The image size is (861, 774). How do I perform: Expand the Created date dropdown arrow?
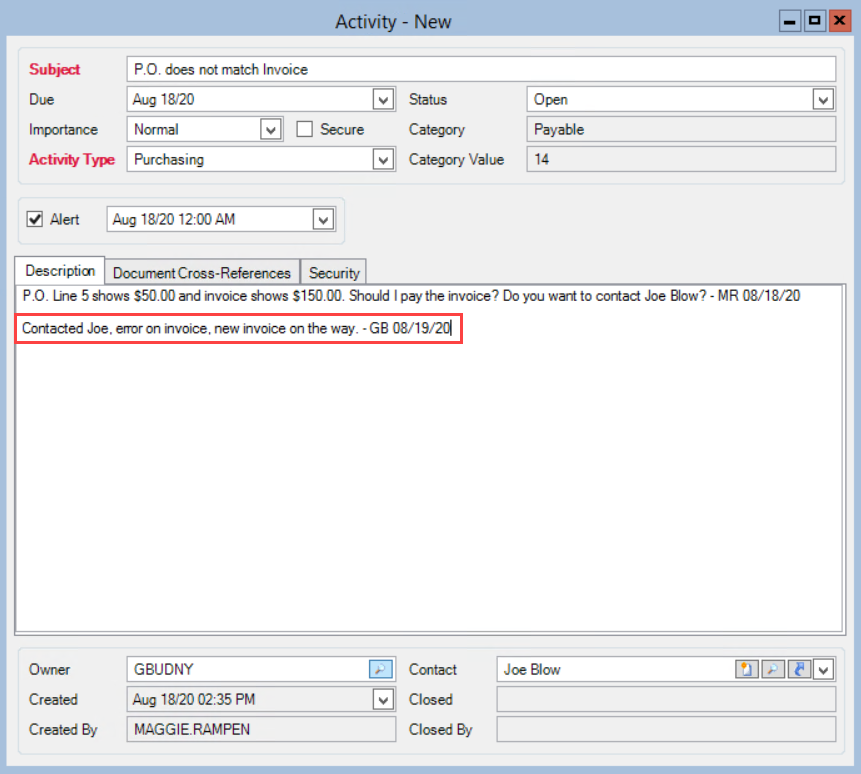(383, 699)
